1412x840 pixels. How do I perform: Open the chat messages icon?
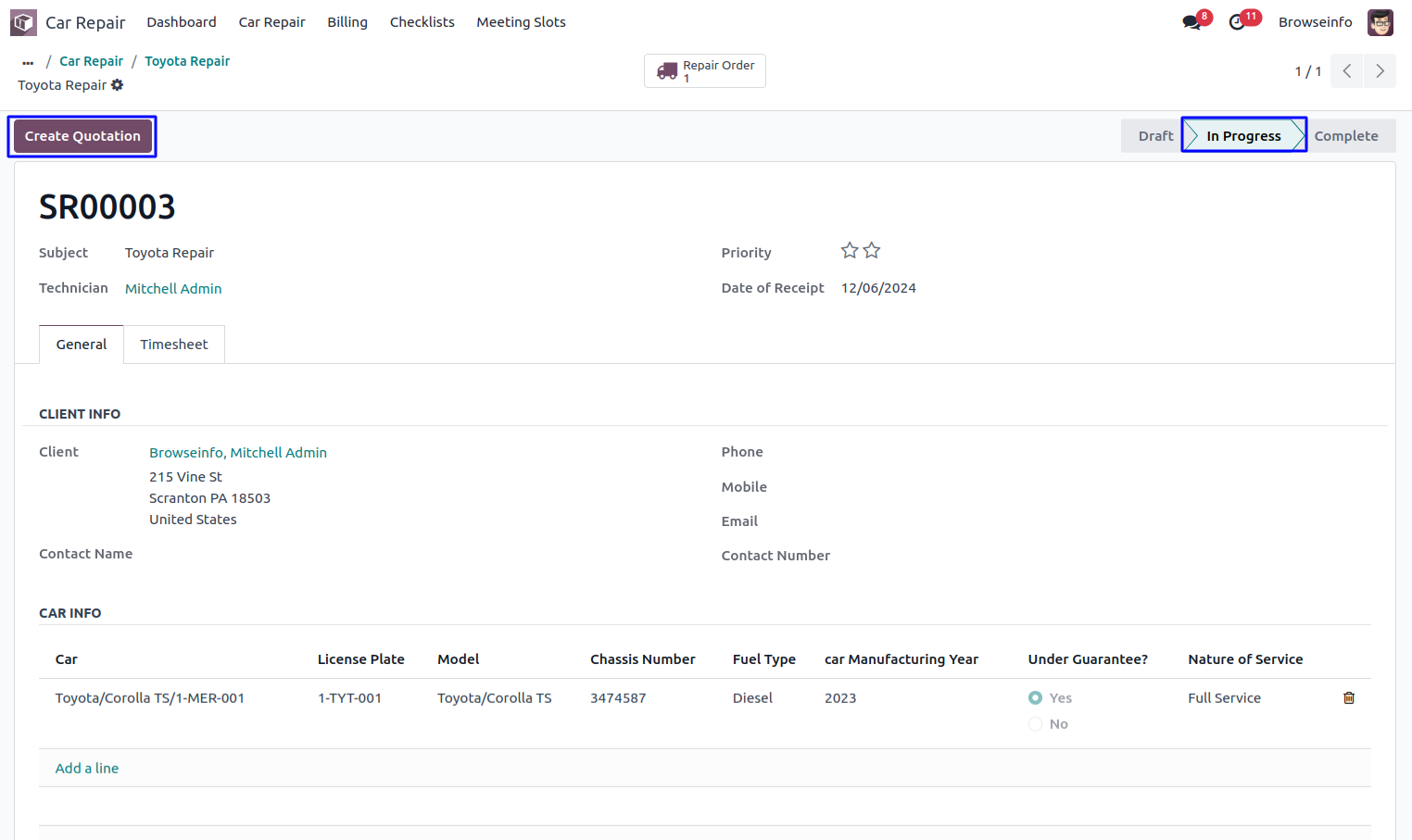[1191, 22]
